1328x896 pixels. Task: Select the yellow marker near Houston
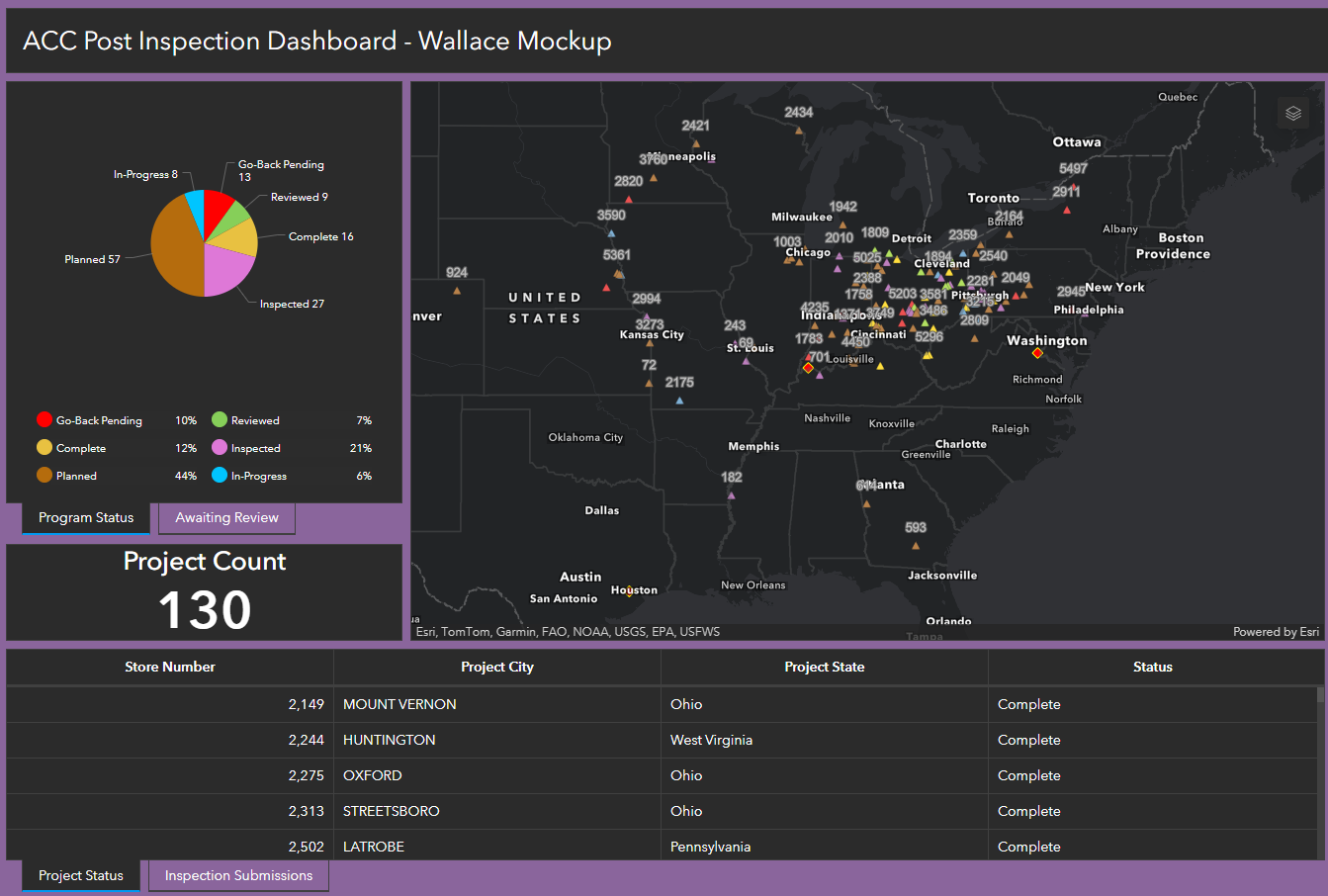[627, 591]
